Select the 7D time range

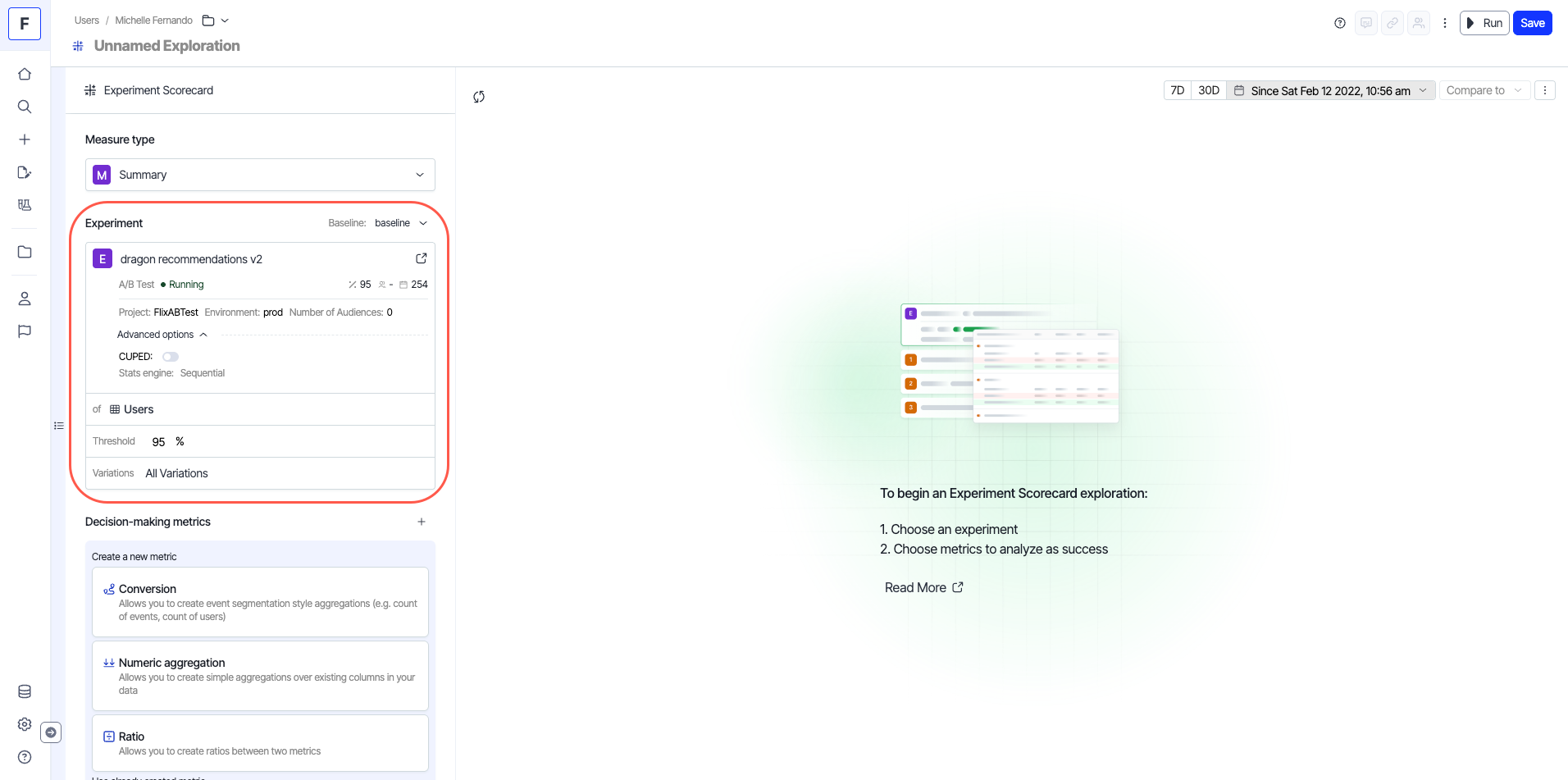click(x=1177, y=90)
